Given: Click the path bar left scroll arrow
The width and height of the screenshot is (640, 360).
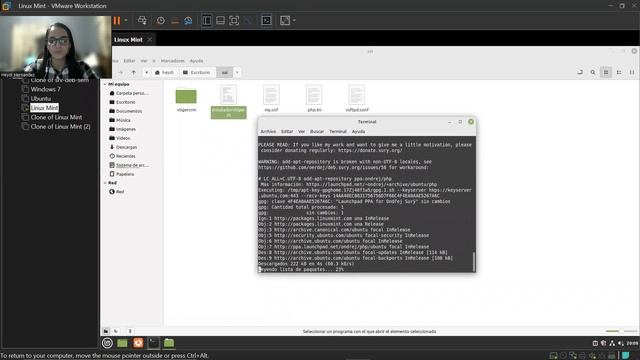Looking at the screenshot, I should (147, 72).
